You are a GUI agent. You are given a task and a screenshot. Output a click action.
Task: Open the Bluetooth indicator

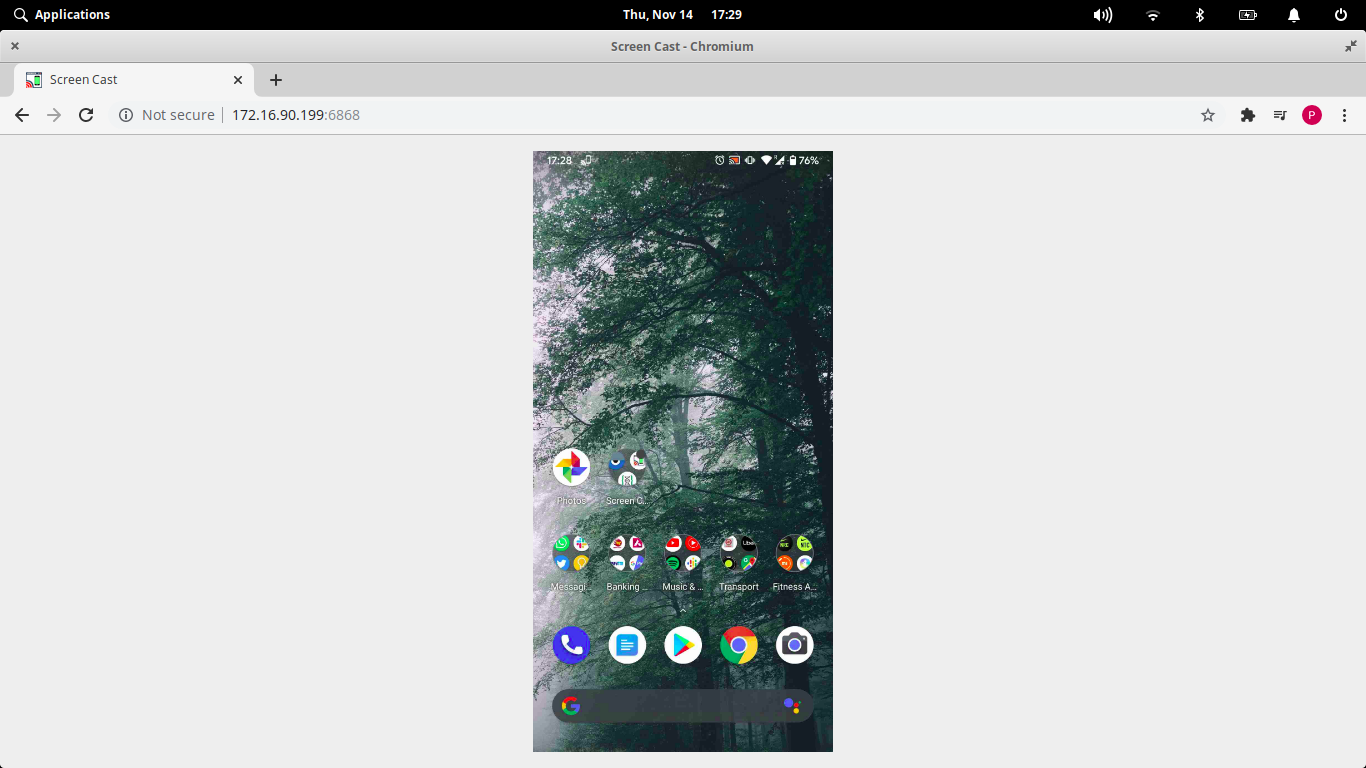1200,15
